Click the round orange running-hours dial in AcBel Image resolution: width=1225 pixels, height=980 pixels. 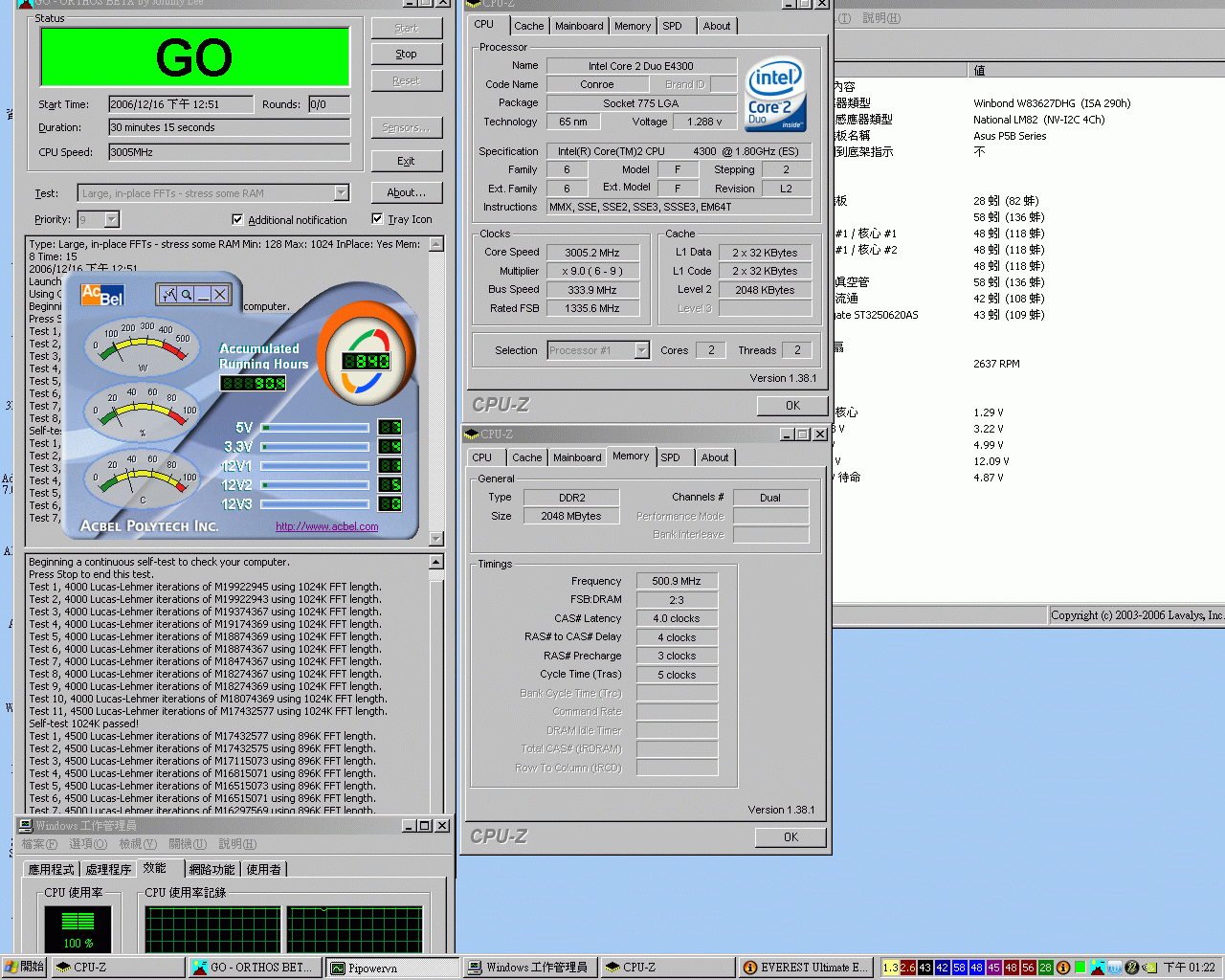click(367, 352)
